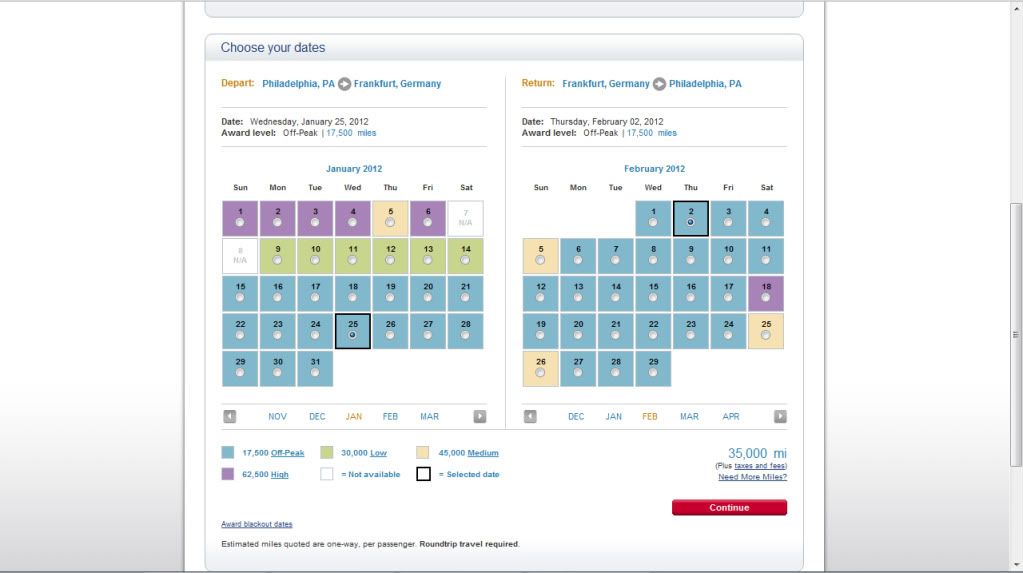Go to next month on departure calendar
This screenshot has width=1023, height=573.
pyautogui.click(x=480, y=416)
